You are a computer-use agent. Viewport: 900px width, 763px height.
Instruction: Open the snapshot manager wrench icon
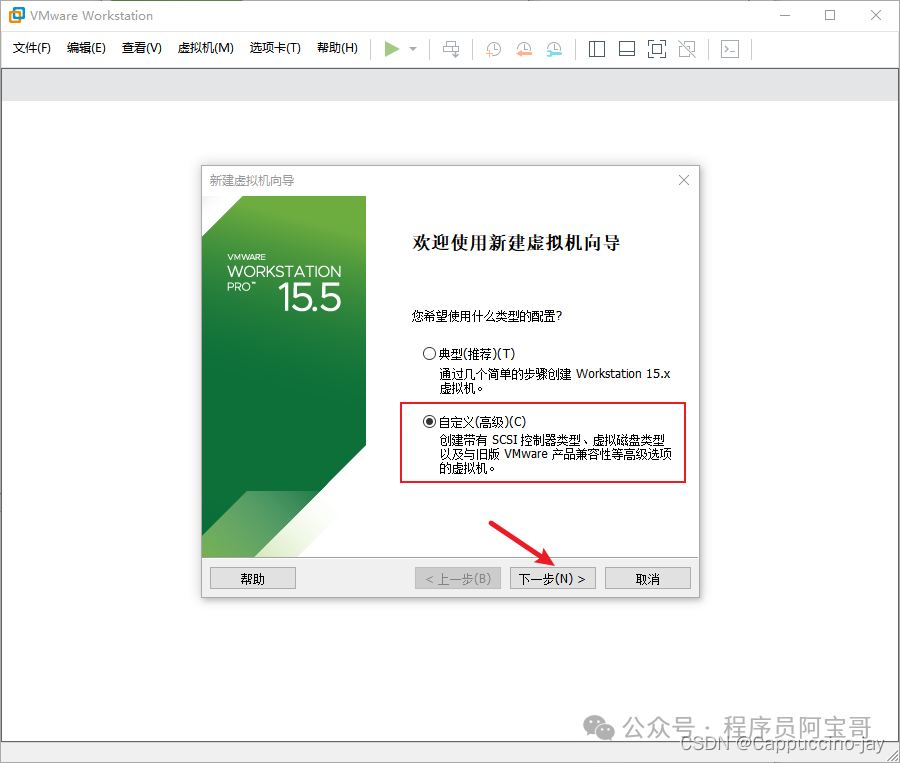pos(554,49)
